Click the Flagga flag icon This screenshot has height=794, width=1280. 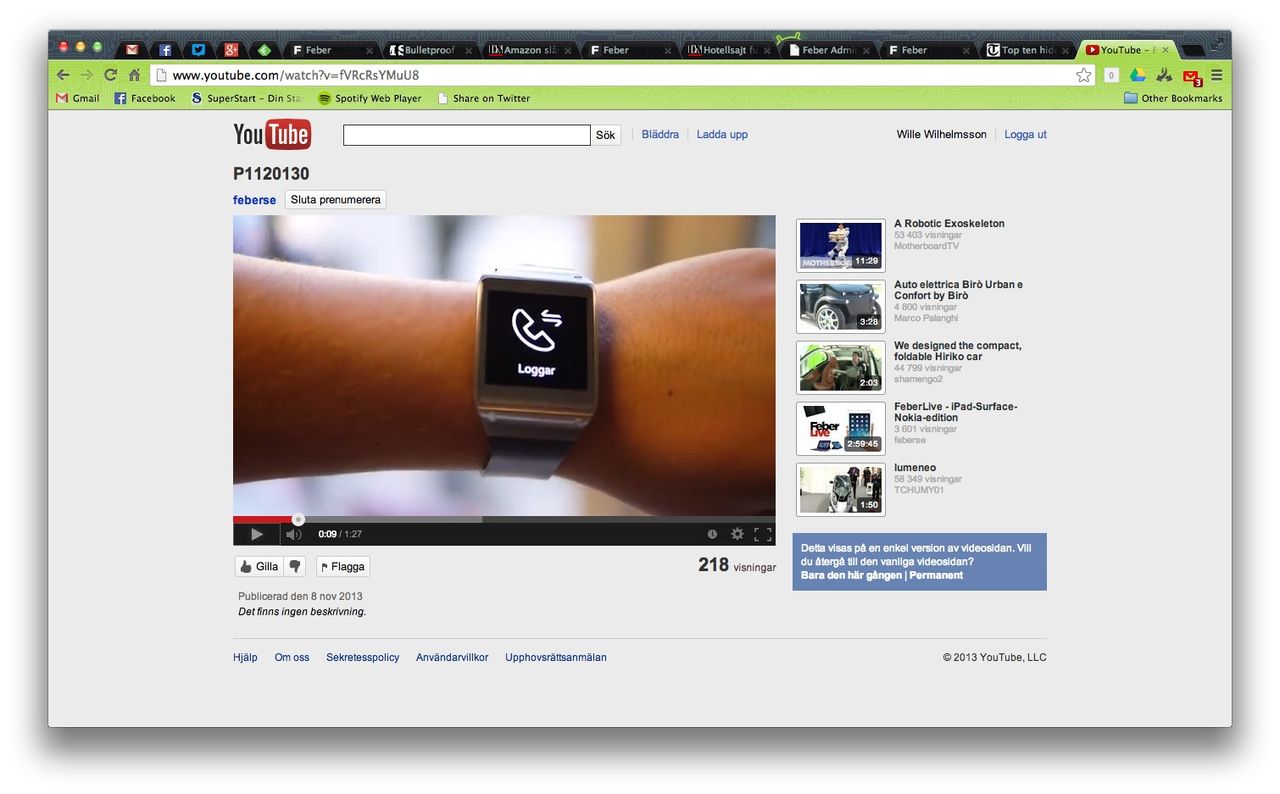pyautogui.click(x=342, y=566)
